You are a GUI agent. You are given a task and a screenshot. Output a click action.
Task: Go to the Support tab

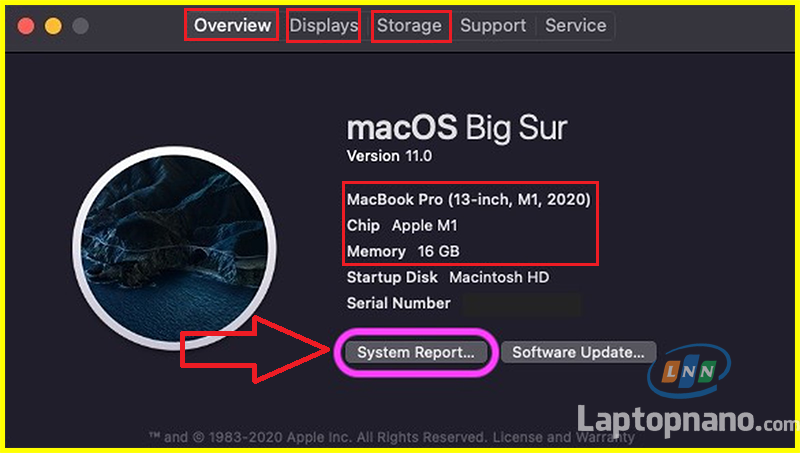point(493,26)
